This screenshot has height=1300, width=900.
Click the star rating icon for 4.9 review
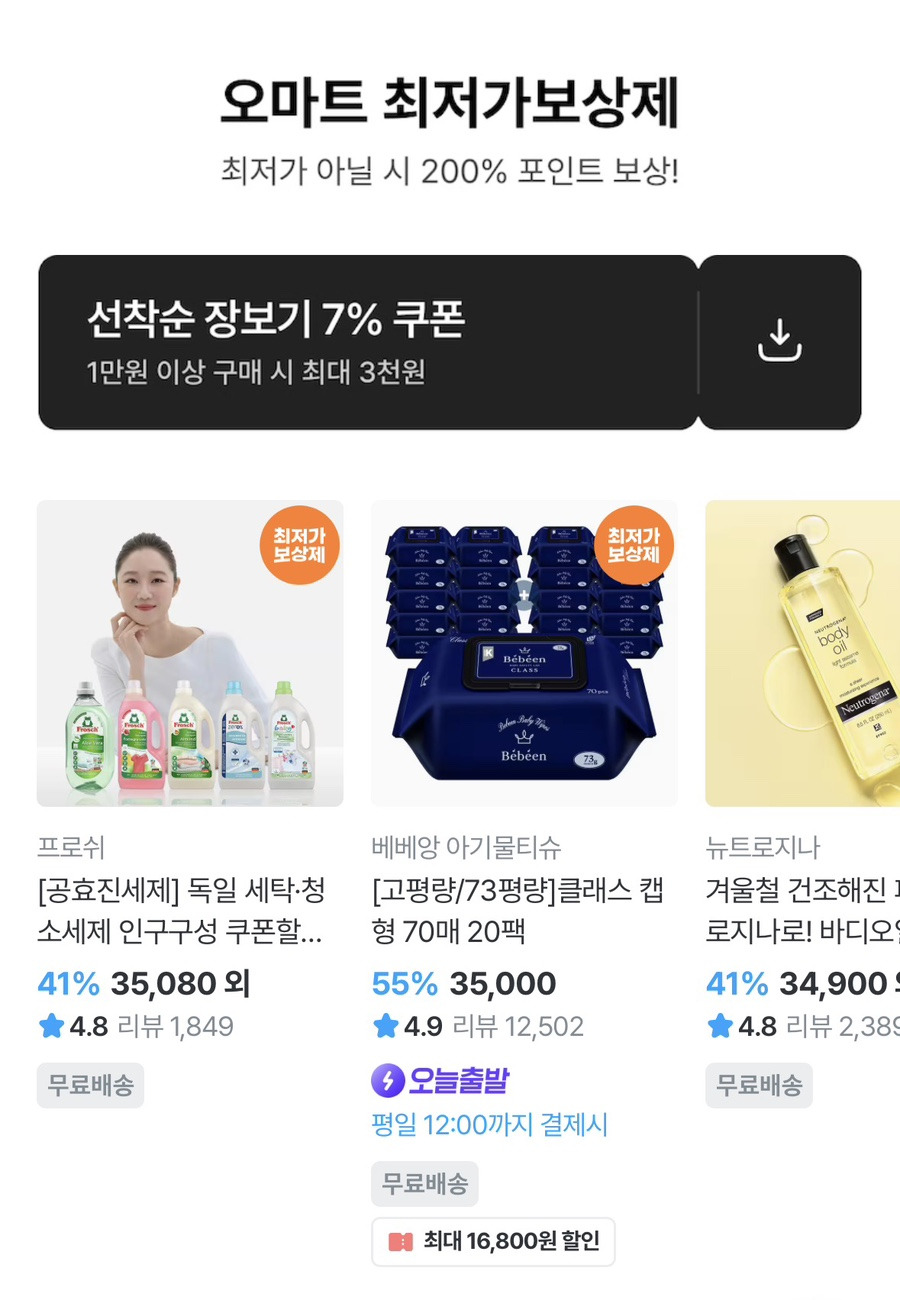(x=385, y=1026)
